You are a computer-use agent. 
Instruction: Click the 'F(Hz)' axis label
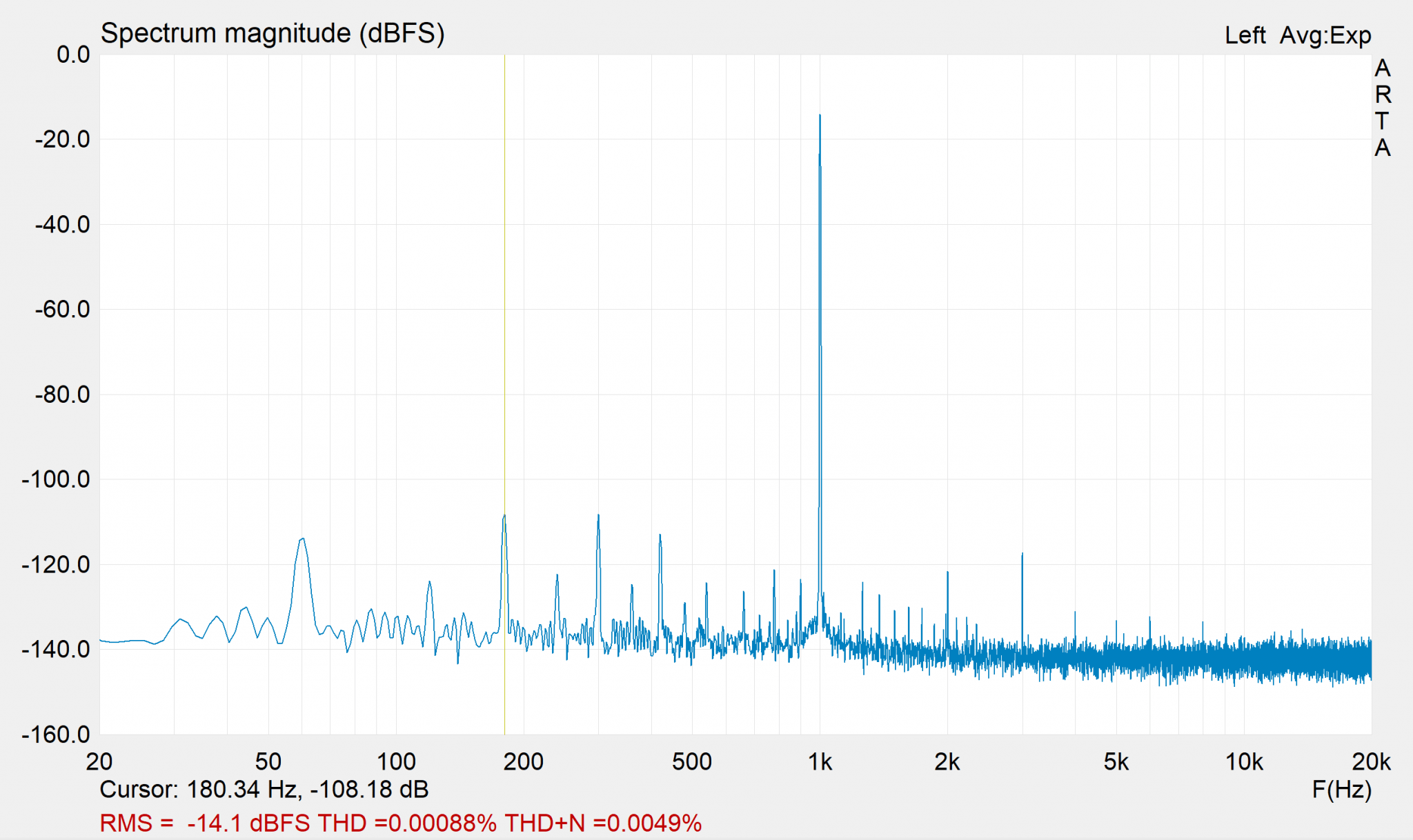click(x=1341, y=789)
